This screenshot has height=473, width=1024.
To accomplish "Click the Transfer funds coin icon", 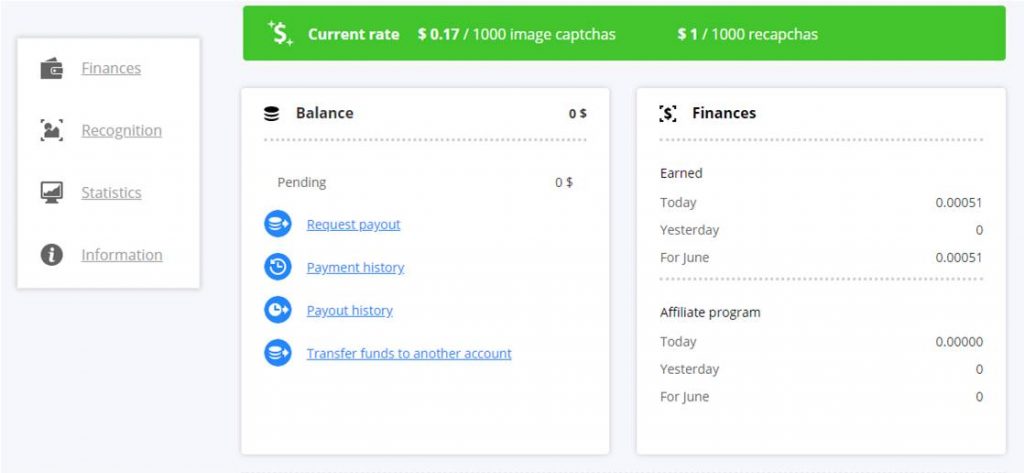I will click(x=277, y=353).
